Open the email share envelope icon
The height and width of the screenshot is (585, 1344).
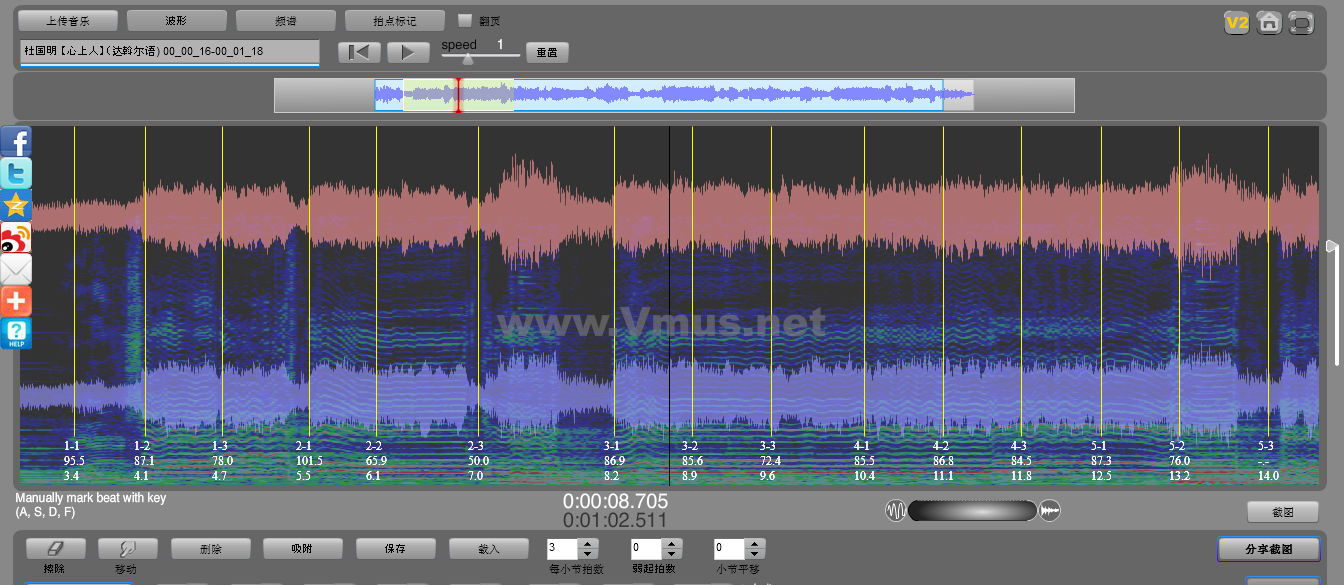[x=17, y=269]
